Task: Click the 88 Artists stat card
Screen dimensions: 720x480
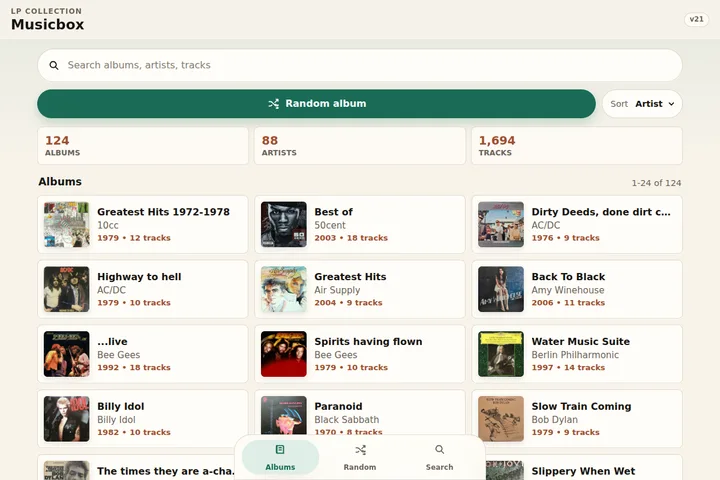Action: coord(360,146)
